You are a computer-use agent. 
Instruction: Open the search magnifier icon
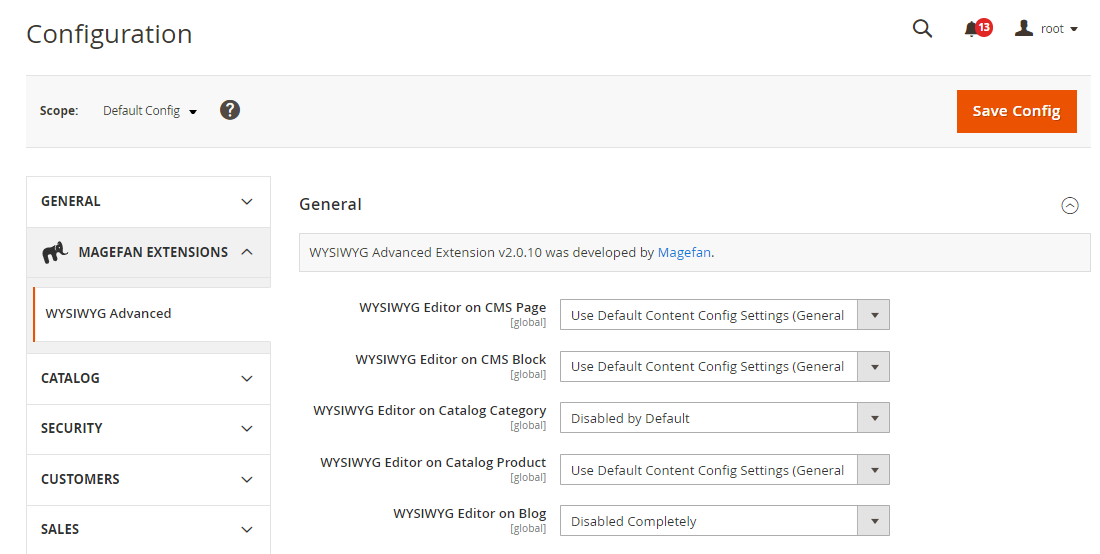click(923, 28)
